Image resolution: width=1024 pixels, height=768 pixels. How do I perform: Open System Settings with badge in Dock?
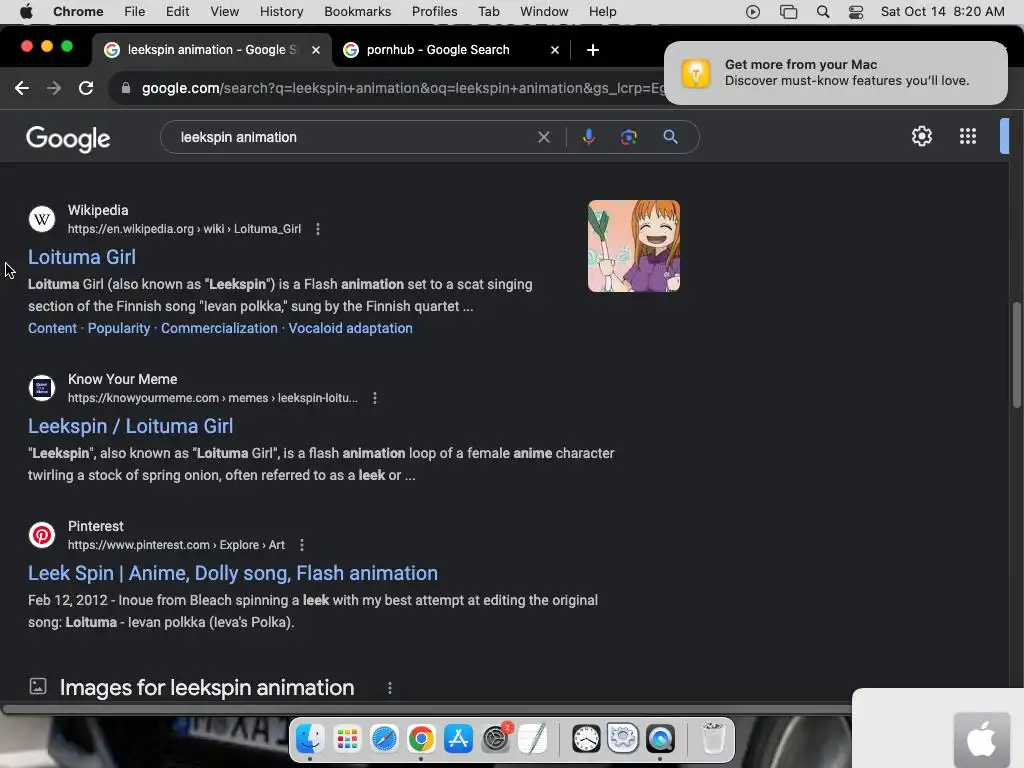496,739
